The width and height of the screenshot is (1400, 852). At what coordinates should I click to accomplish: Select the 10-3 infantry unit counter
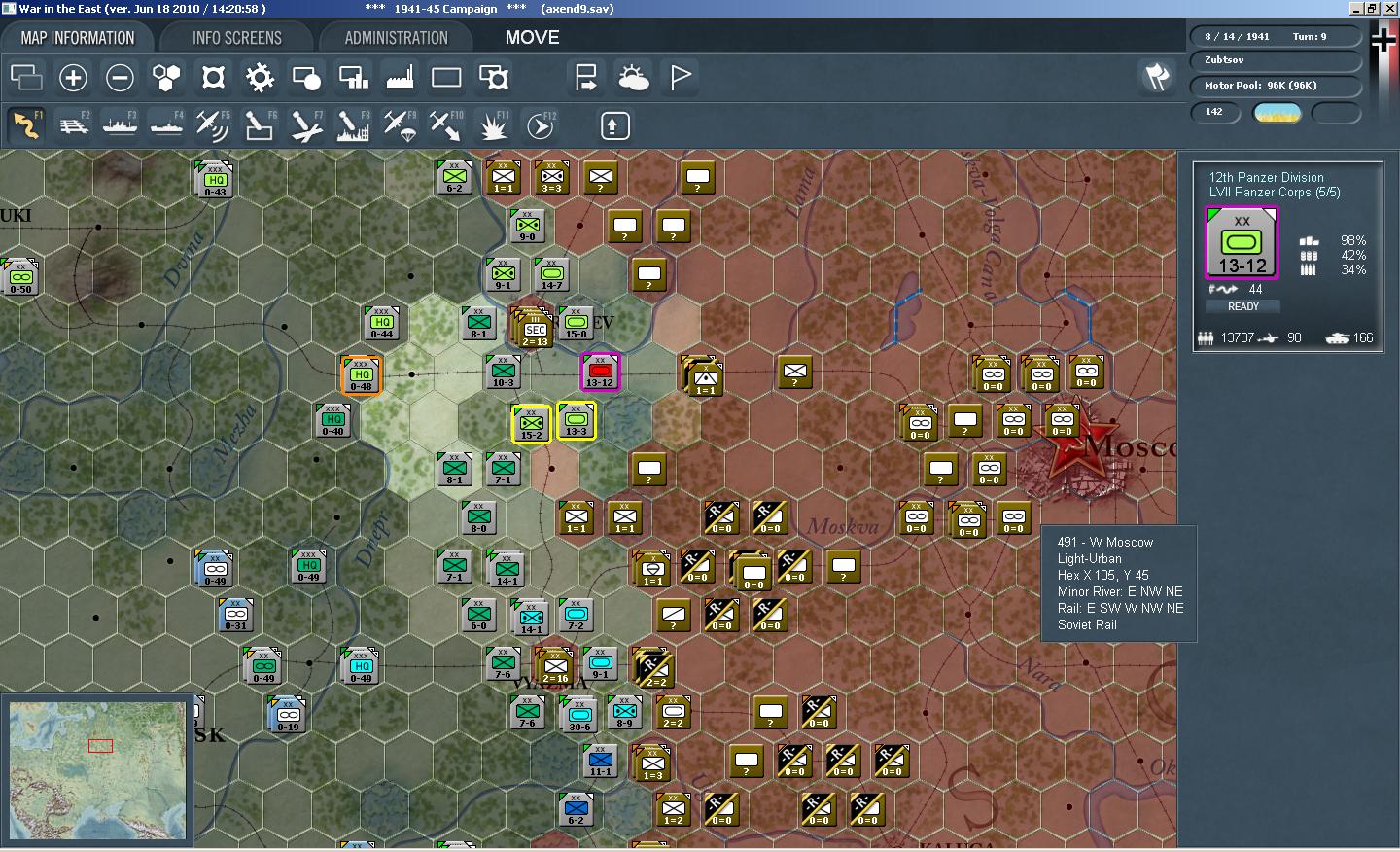(x=503, y=372)
